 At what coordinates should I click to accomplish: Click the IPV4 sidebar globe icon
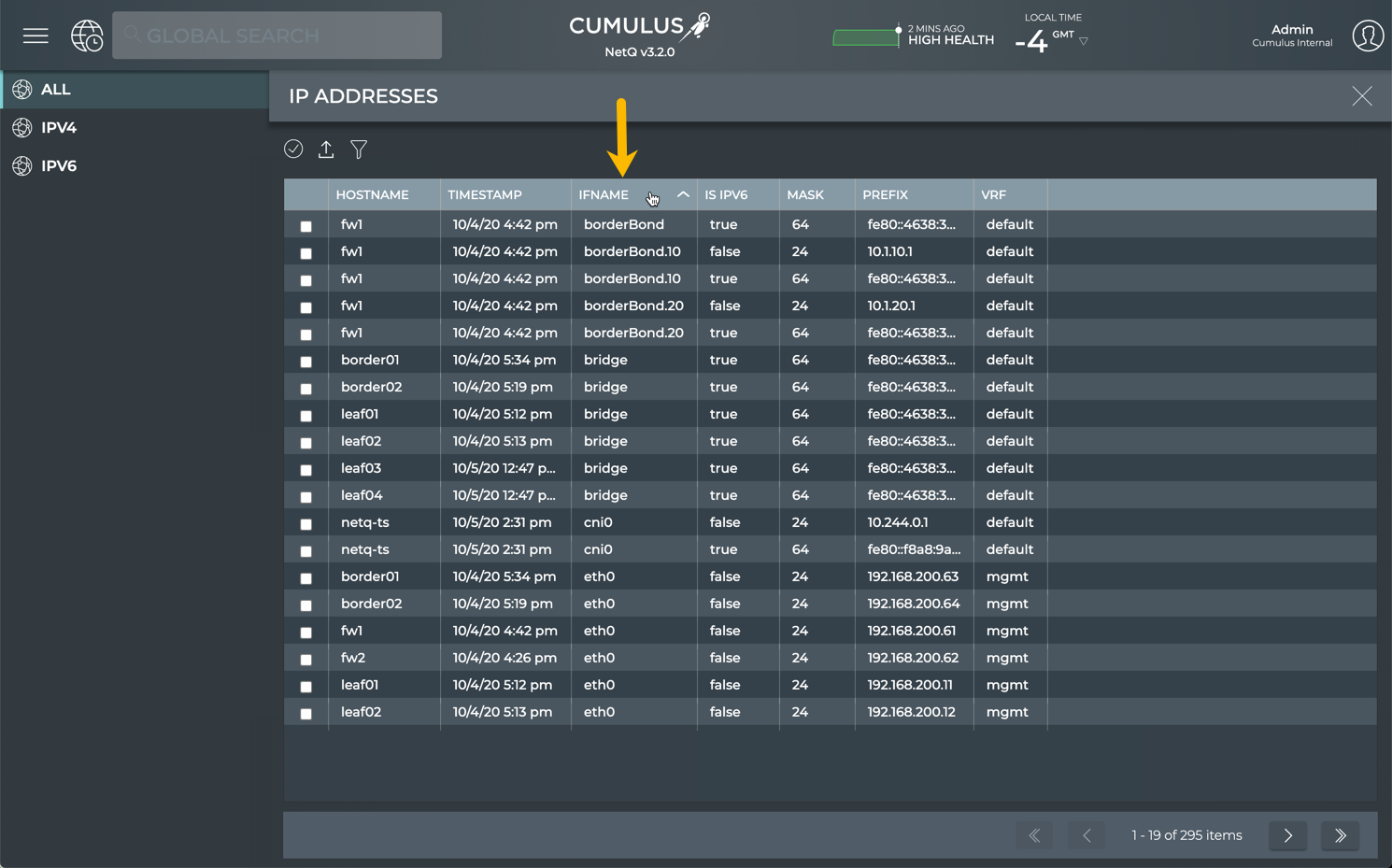pyautogui.click(x=22, y=128)
